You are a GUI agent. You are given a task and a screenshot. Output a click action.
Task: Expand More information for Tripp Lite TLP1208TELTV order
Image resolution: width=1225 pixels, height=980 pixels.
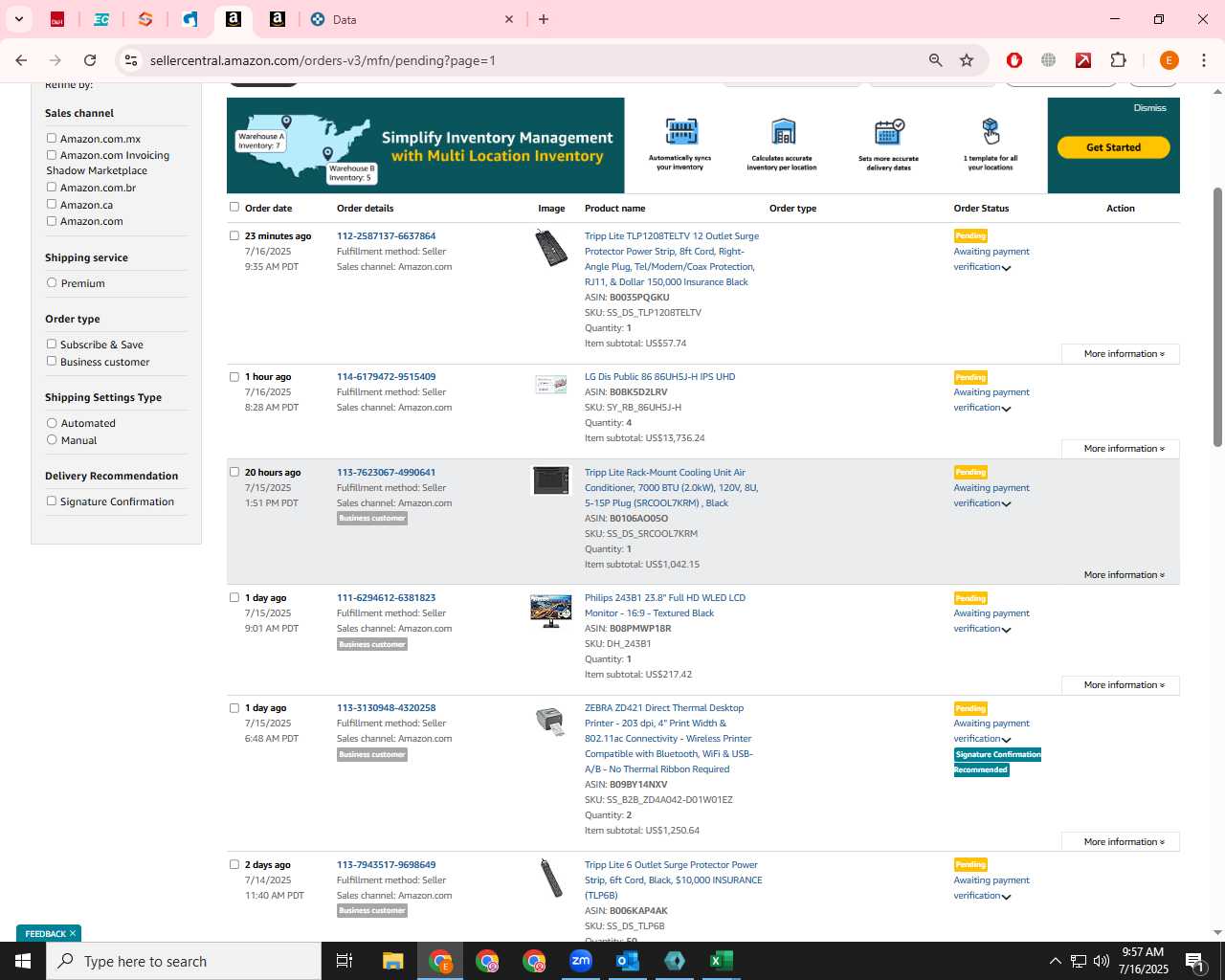1120,354
